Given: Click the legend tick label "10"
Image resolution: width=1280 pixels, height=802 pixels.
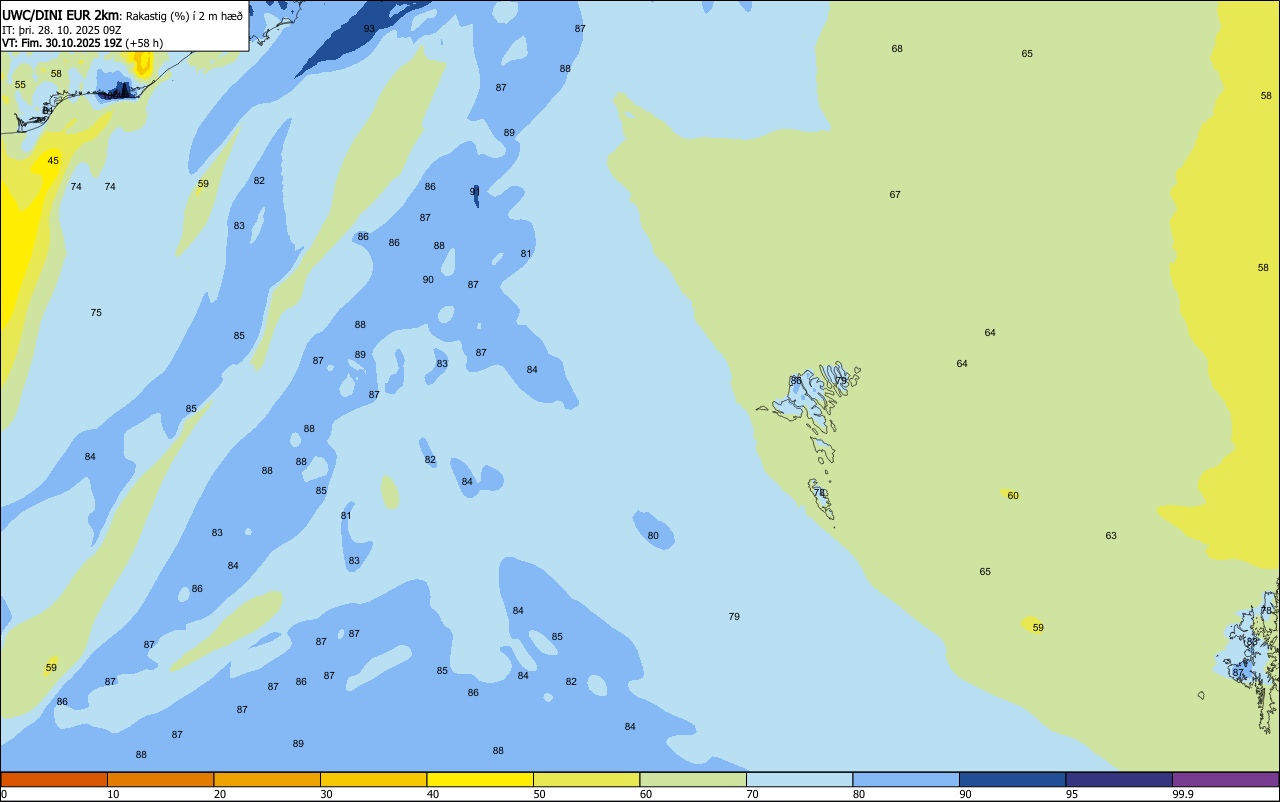Looking at the screenshot, I should tap(113, 794).
